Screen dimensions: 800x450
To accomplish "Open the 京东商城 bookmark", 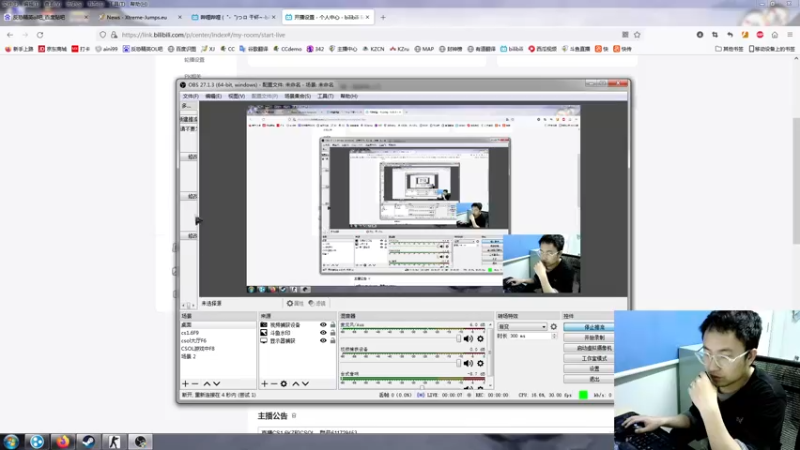I will [x=53, y=49].
